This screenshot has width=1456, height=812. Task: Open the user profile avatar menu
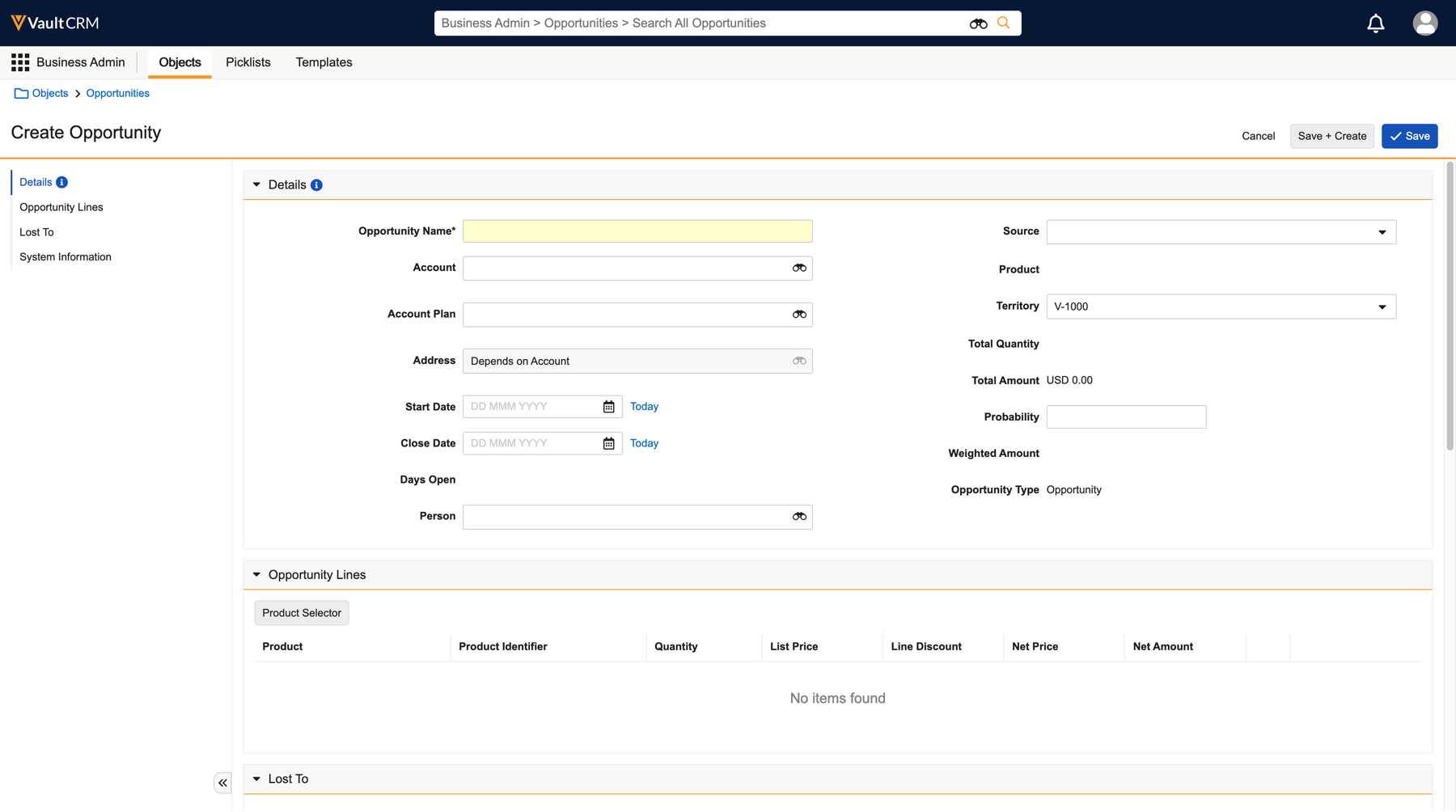pos(1424,23)
